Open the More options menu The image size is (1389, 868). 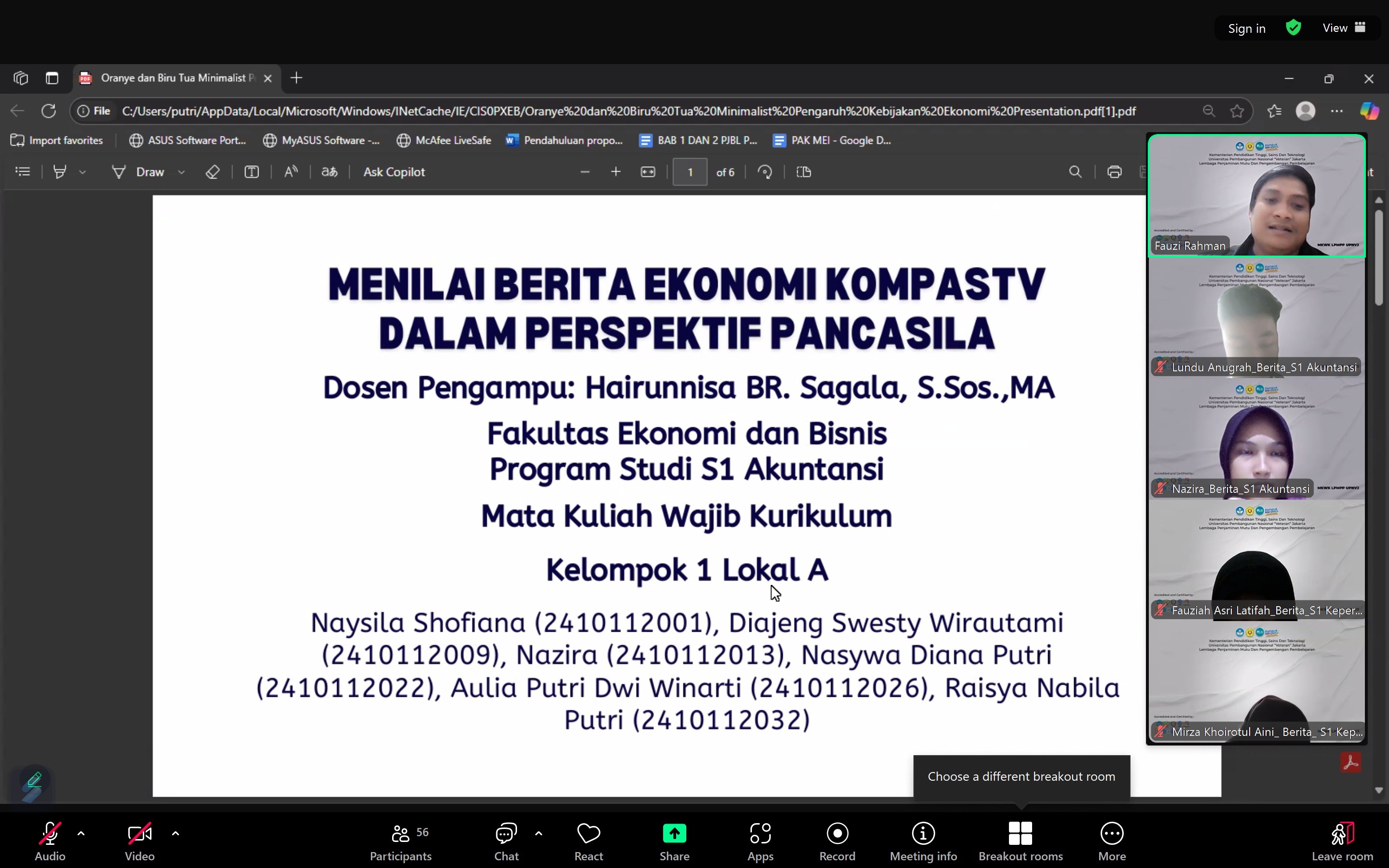[1112, 841]
